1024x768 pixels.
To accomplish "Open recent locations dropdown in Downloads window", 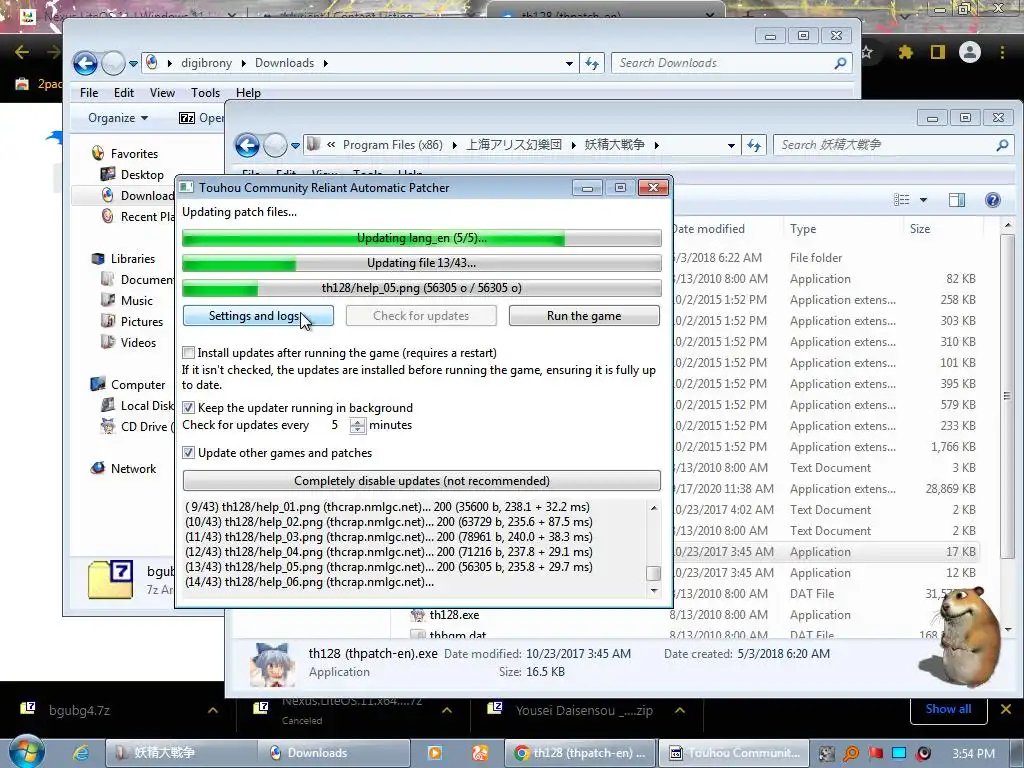I will pyautogui.click(x=133, y=63).
